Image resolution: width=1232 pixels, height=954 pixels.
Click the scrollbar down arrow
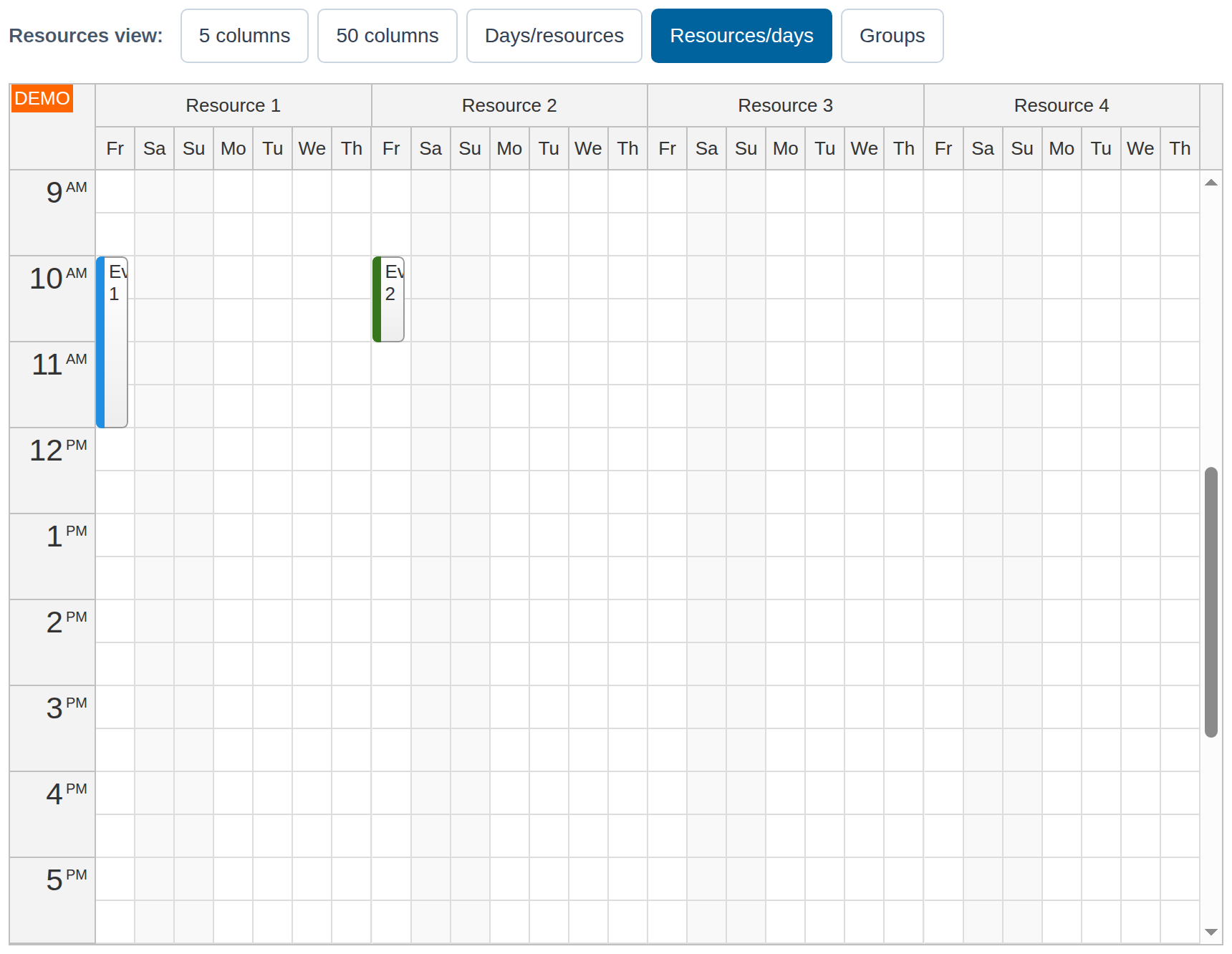[x=1211, y=932]
